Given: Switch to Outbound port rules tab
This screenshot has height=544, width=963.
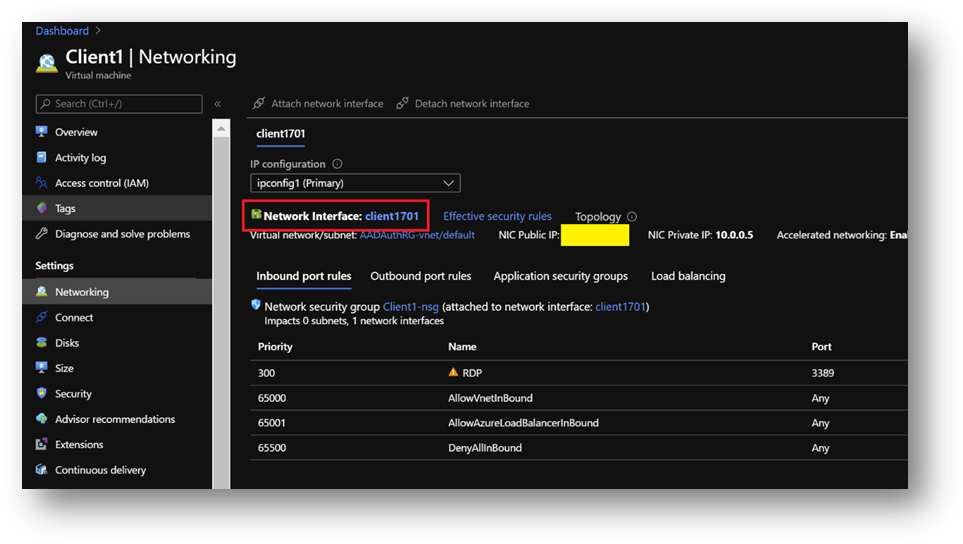Looking at the screenshot, I should (x=421, y=276).
